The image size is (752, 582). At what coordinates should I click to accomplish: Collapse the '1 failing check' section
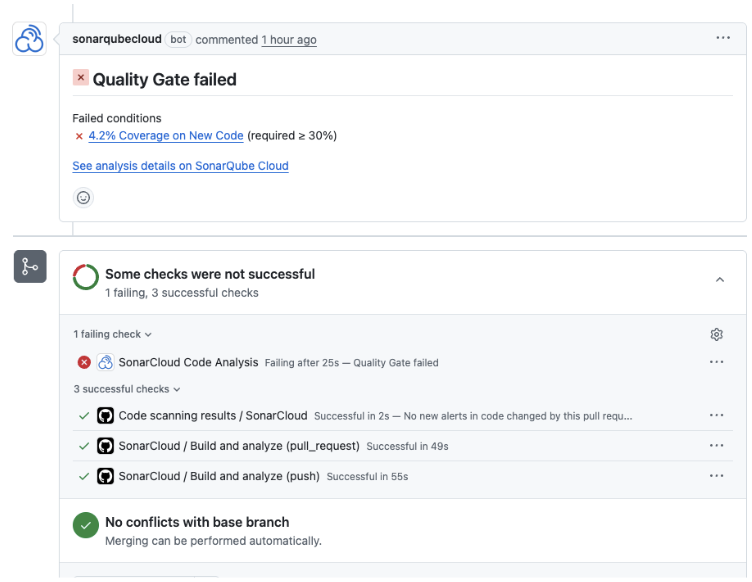[x=112, y=334]
